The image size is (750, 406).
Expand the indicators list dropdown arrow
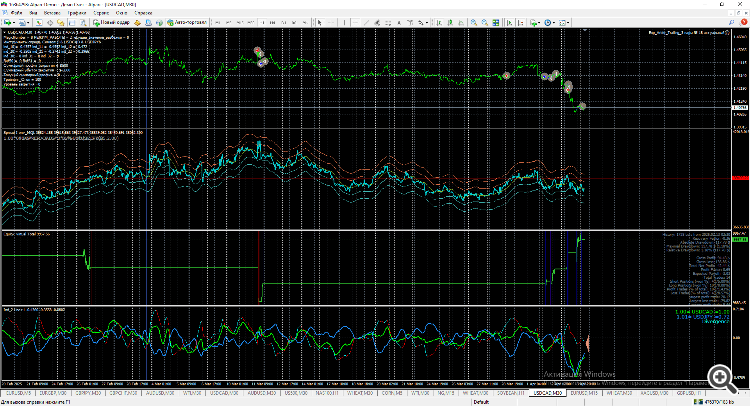pos(539,22)
